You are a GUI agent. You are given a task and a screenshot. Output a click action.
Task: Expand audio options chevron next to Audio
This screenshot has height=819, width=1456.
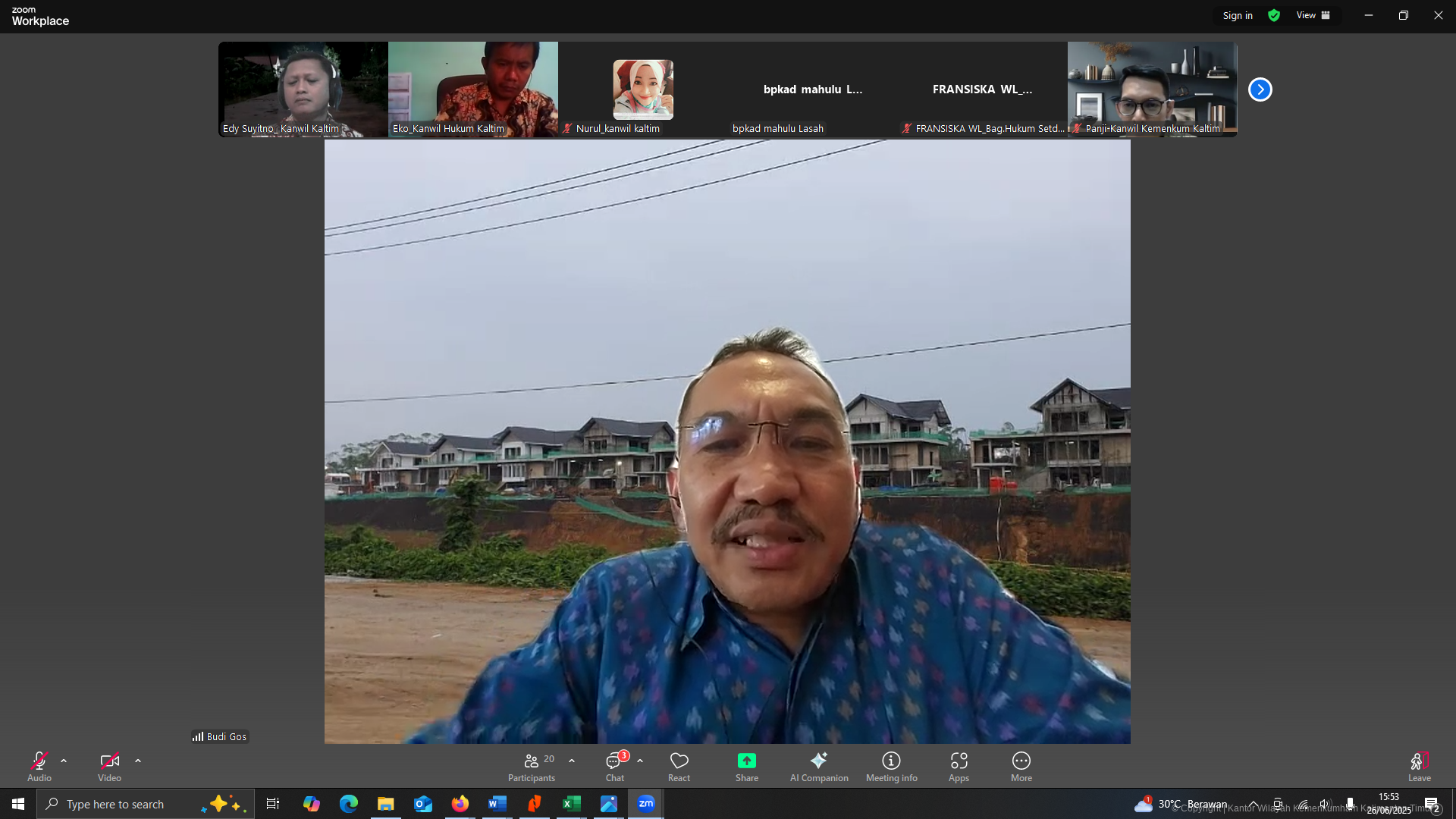tap(64, 761)
